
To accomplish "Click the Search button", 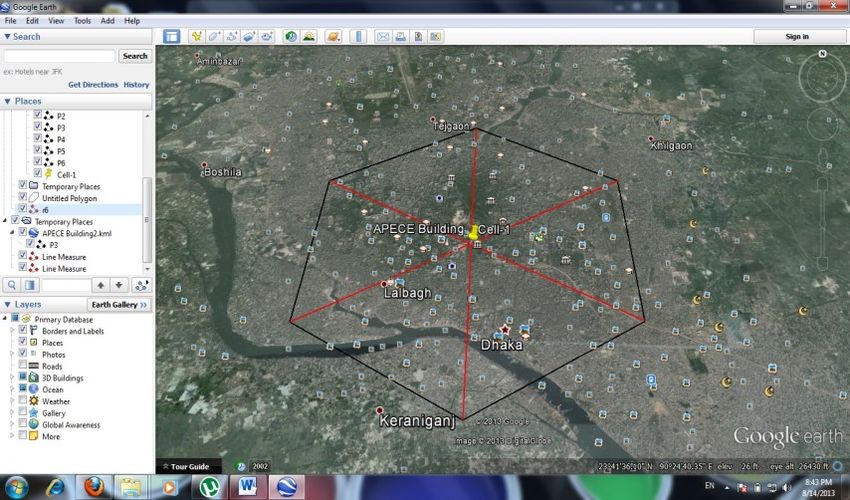I will (x=135, y=56).
